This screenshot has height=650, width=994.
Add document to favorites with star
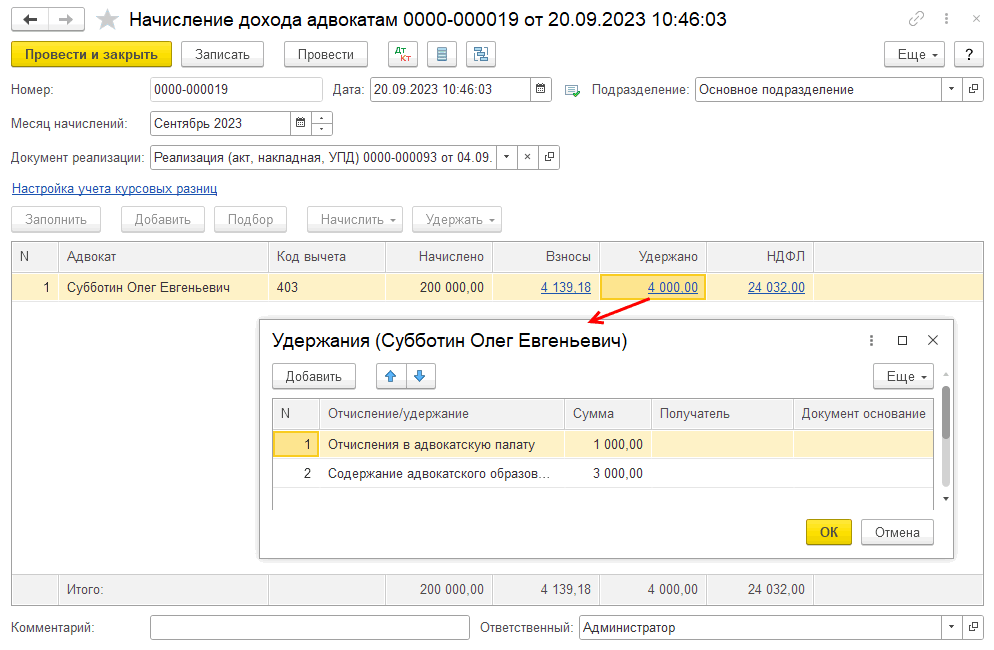[107, 19]
